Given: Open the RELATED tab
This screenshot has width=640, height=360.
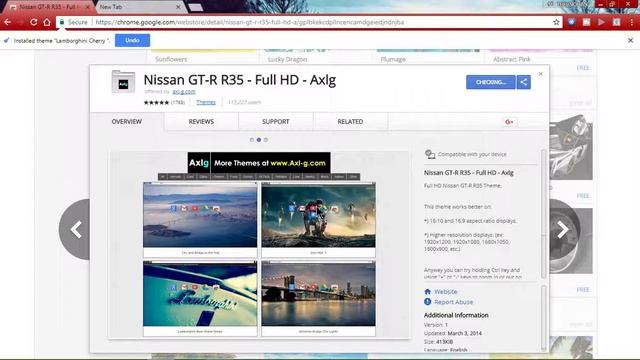Looking at the screenshot, I should pyautogui.click(x=350, y=122).
